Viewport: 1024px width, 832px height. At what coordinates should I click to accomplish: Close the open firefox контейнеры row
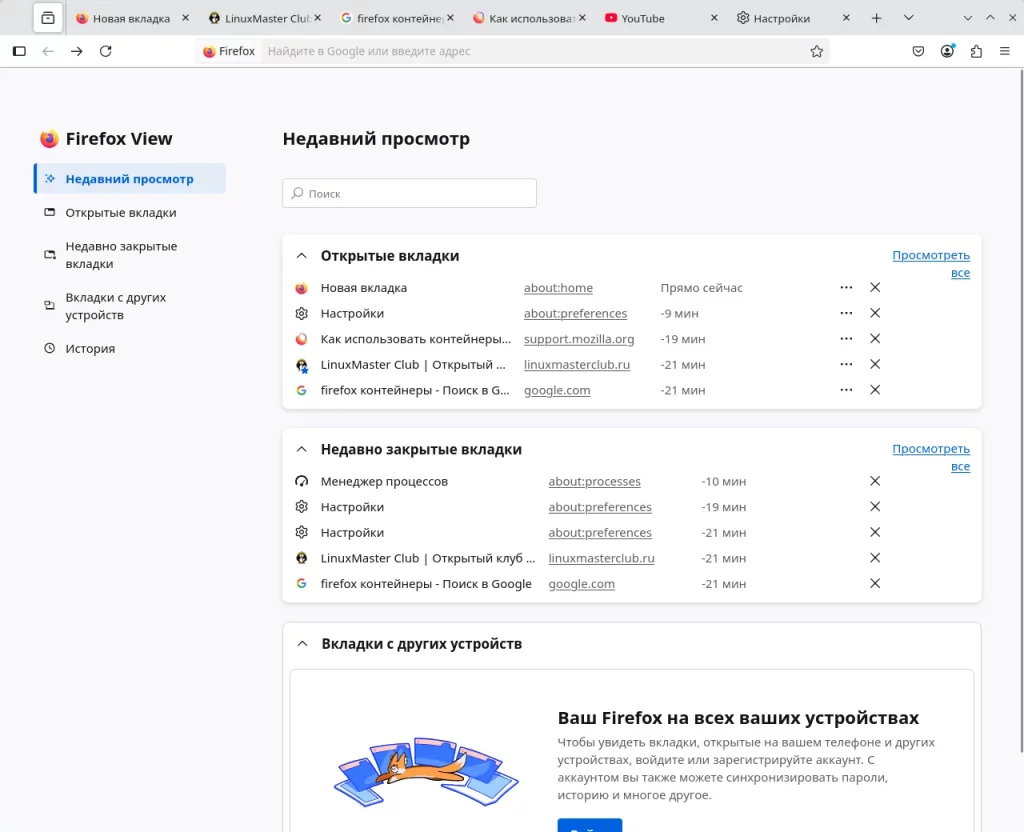[875, 390]
